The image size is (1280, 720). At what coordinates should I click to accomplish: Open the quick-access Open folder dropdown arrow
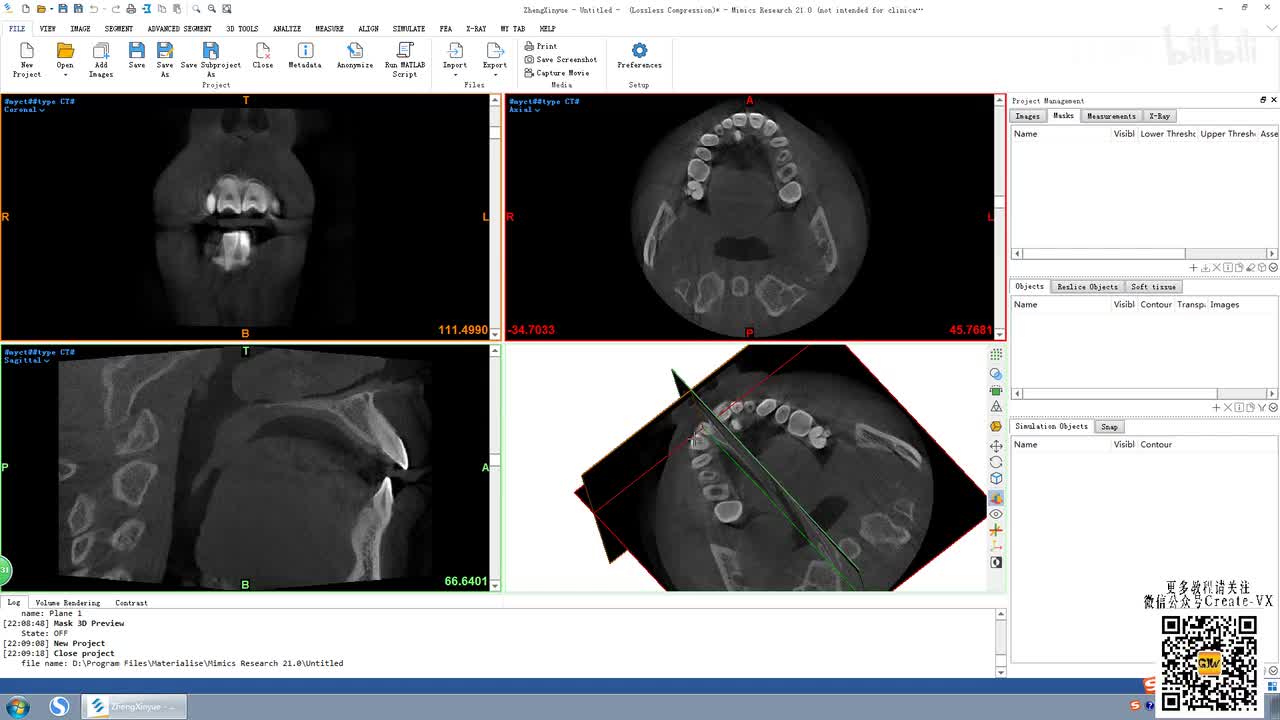click(x=51, y=9)
